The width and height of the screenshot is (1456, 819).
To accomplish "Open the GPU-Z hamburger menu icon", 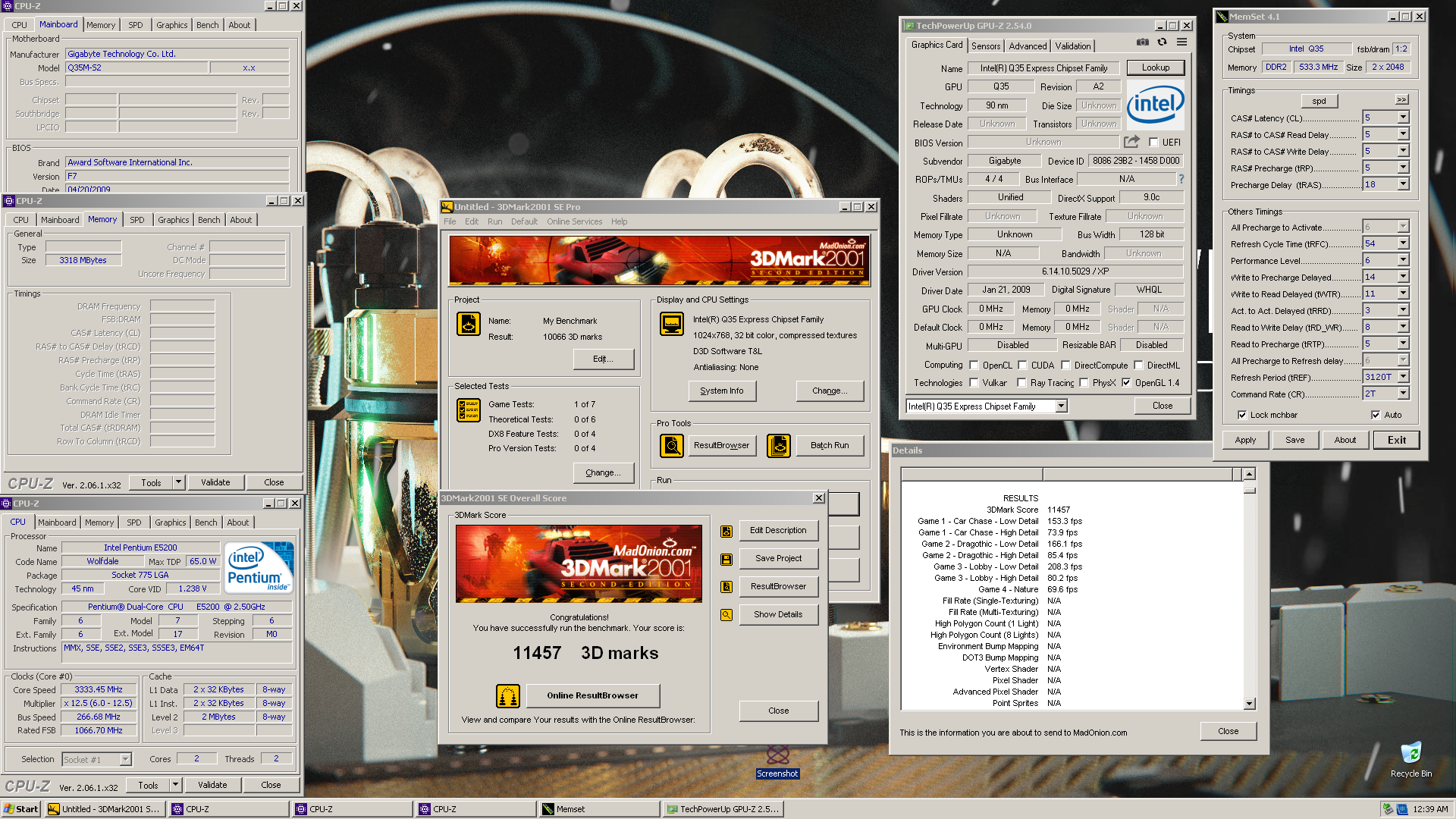I will (1181, 42).
